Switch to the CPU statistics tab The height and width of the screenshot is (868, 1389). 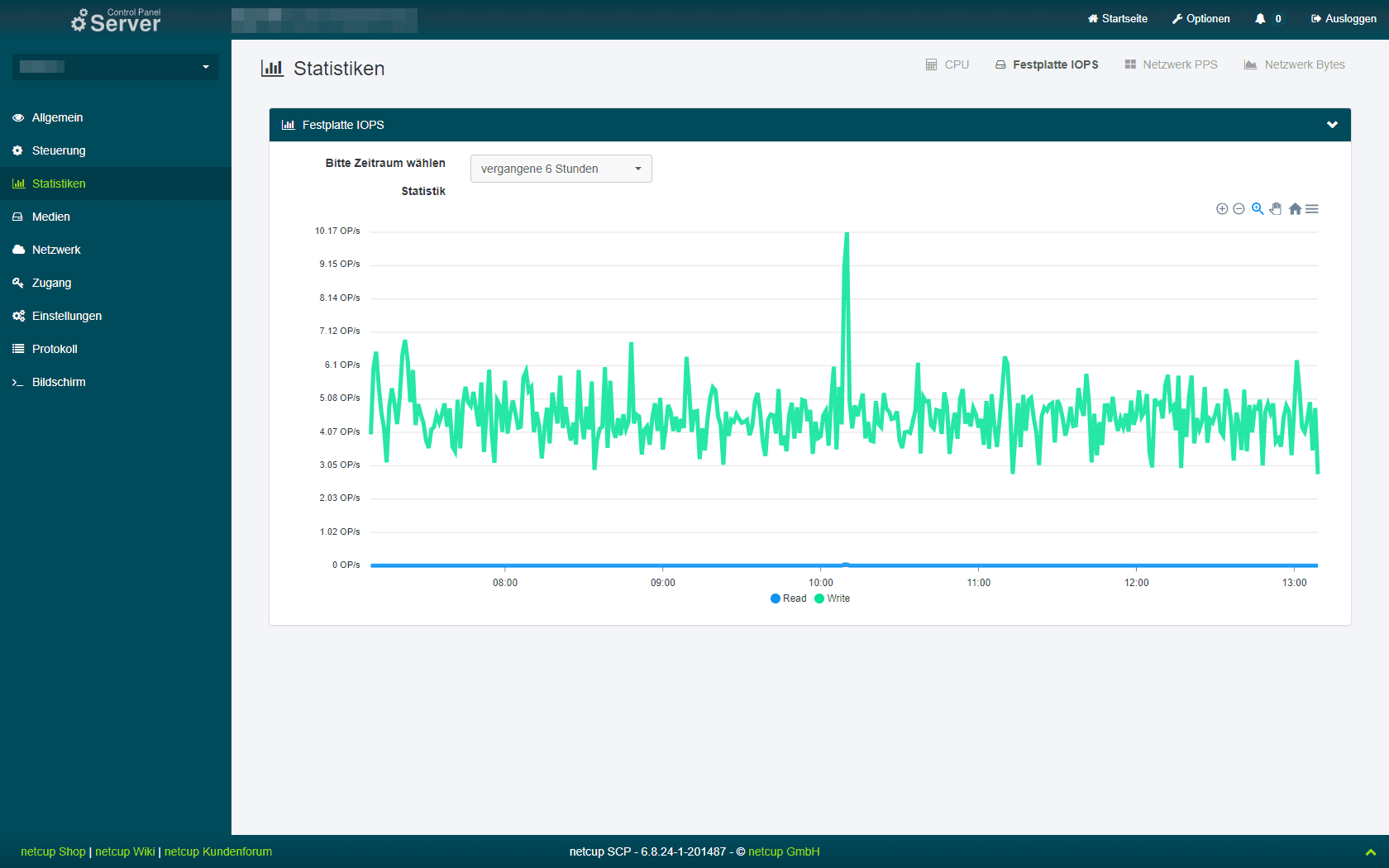tap(947, 64)
